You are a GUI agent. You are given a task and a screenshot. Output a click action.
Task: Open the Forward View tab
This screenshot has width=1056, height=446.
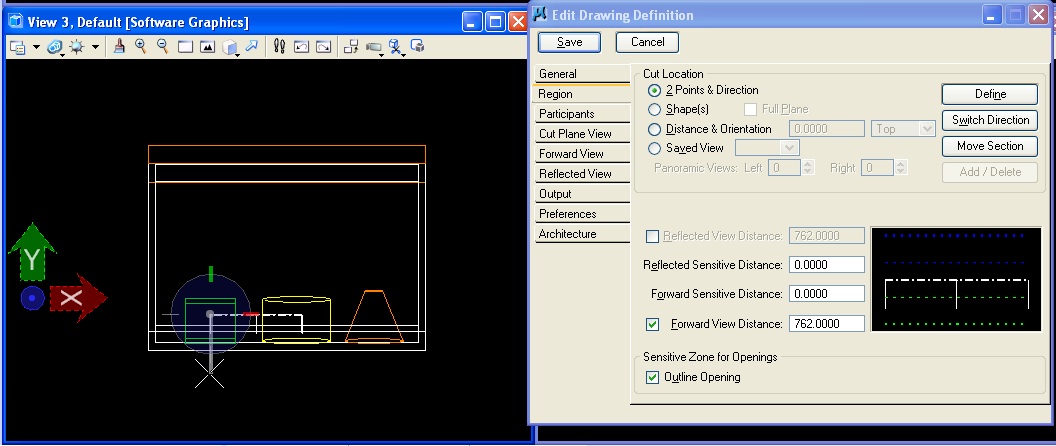pyautogui.click(x=581, y=154)
